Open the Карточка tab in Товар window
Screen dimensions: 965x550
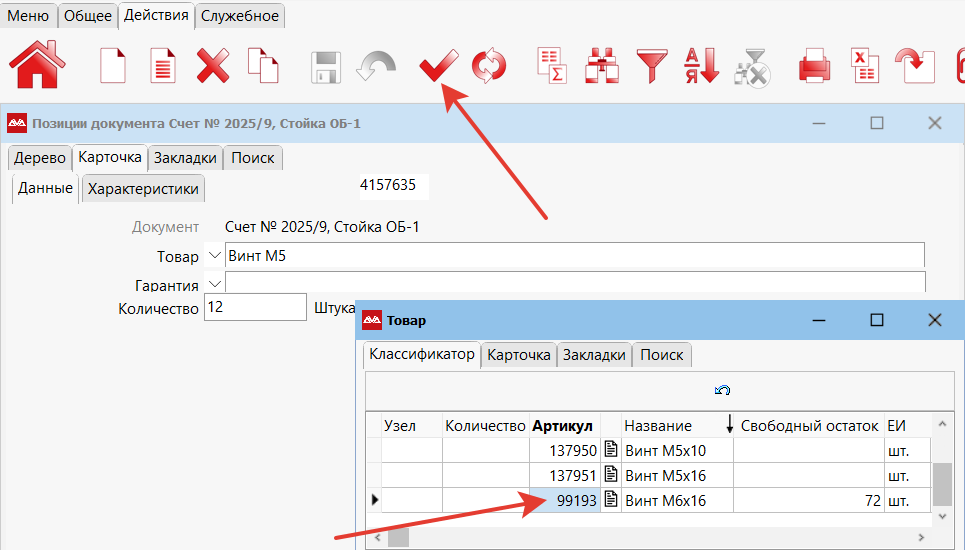pyautogui.click(x=518, y=355)
